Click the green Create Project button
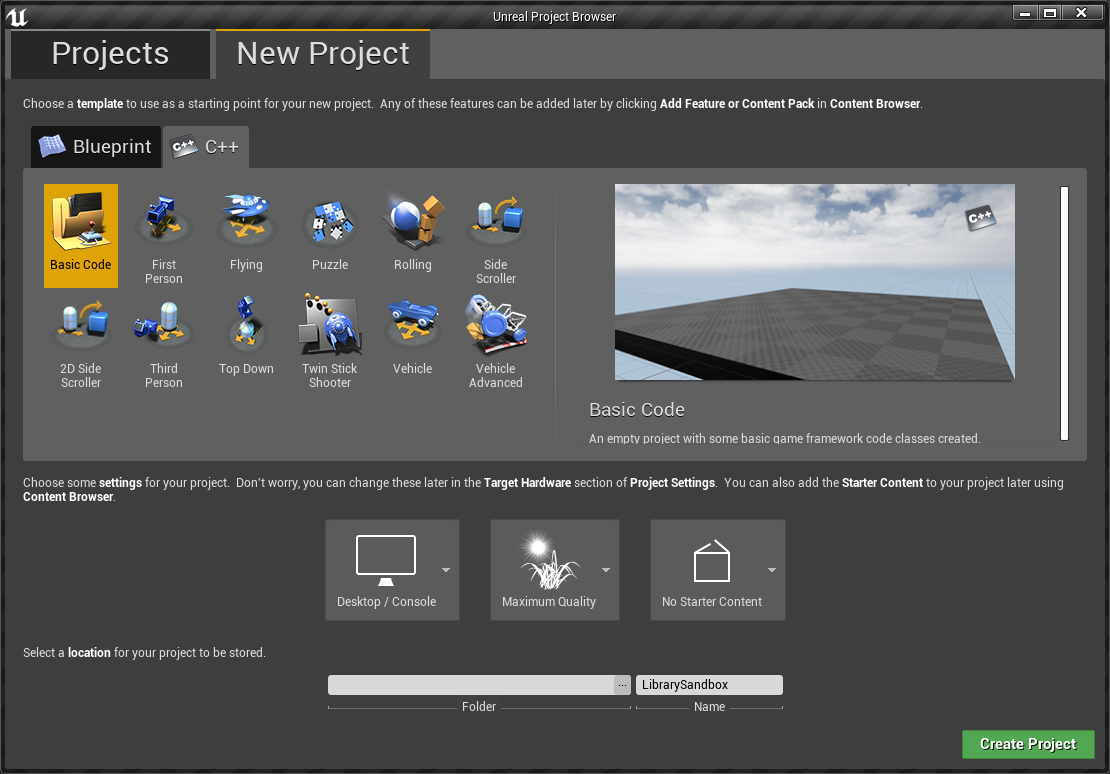1110x774 pixels. 1028,744
